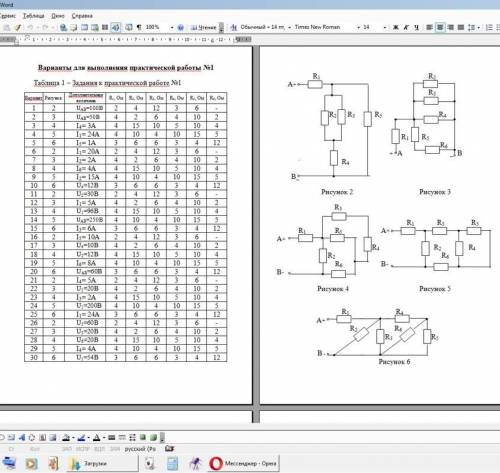Justify the paragraph text

coord(461,27)
